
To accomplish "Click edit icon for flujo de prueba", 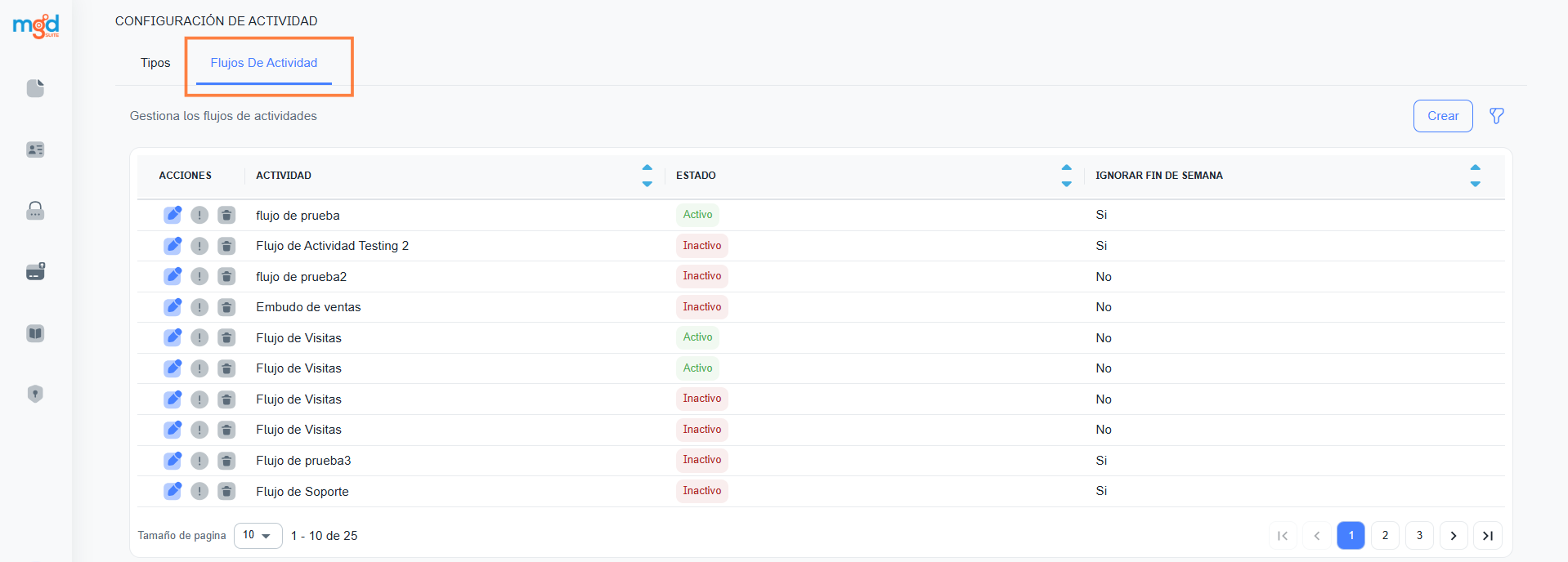I will click(x=172, y=215).
